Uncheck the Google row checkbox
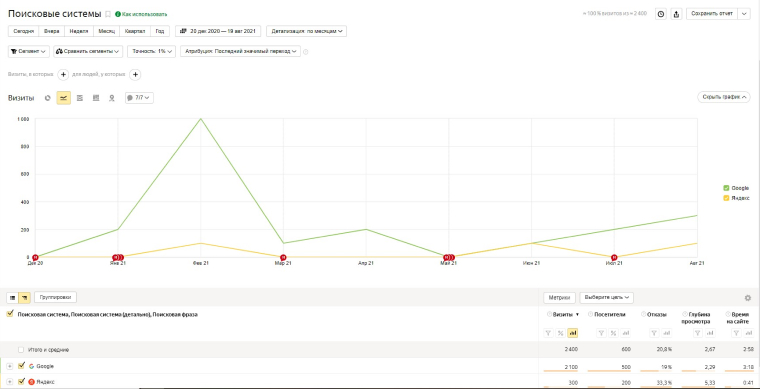The width and height of the screenshot is (760, 389). 21,366
